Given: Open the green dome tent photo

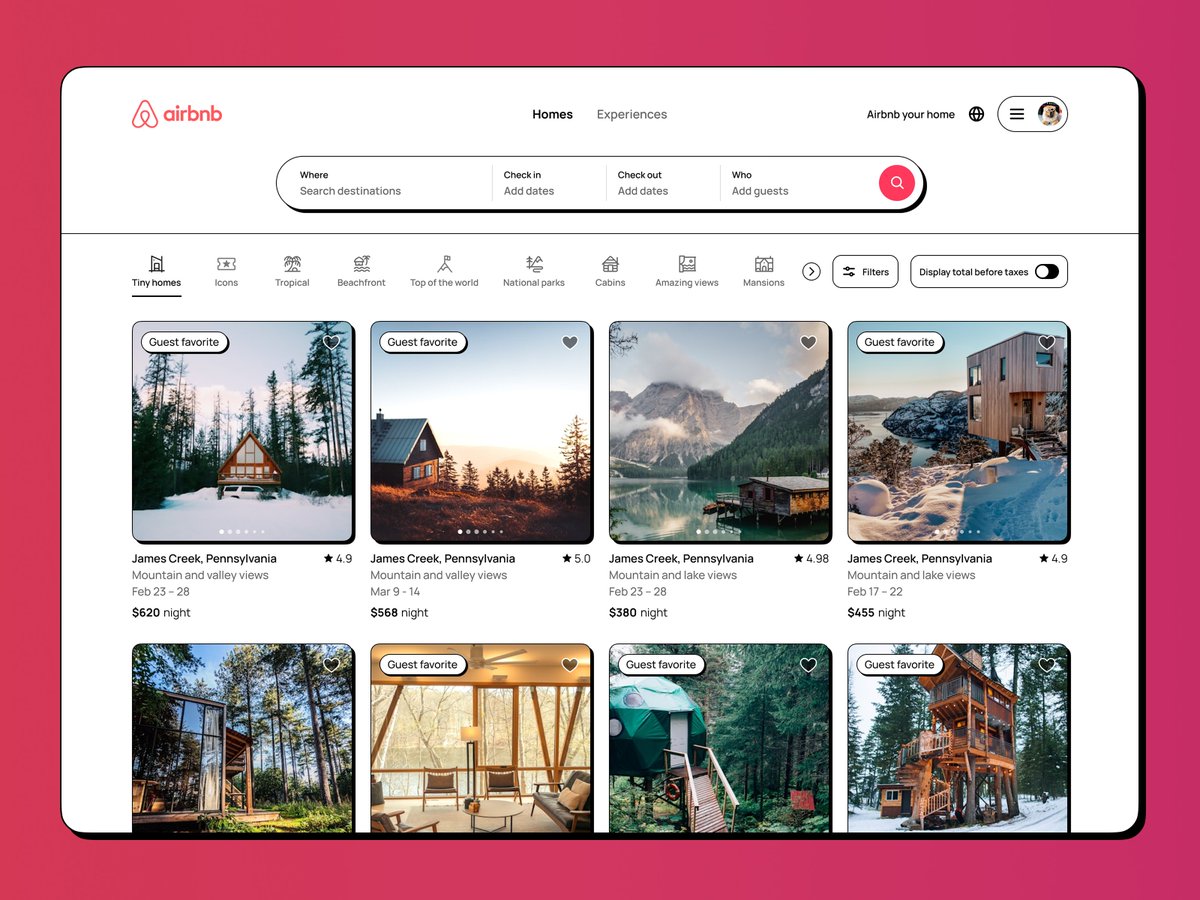Looking at the screenshot, I should point(720,738).
